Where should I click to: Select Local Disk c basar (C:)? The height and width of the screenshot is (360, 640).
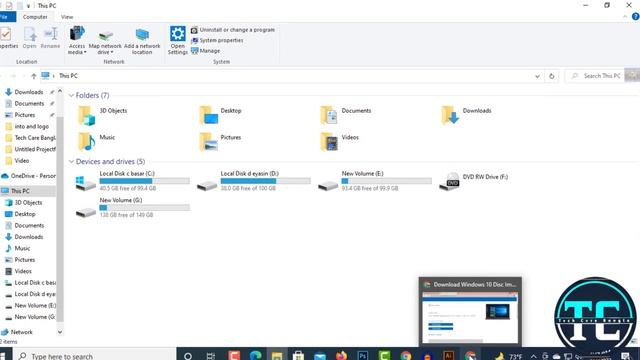point(133,181)
